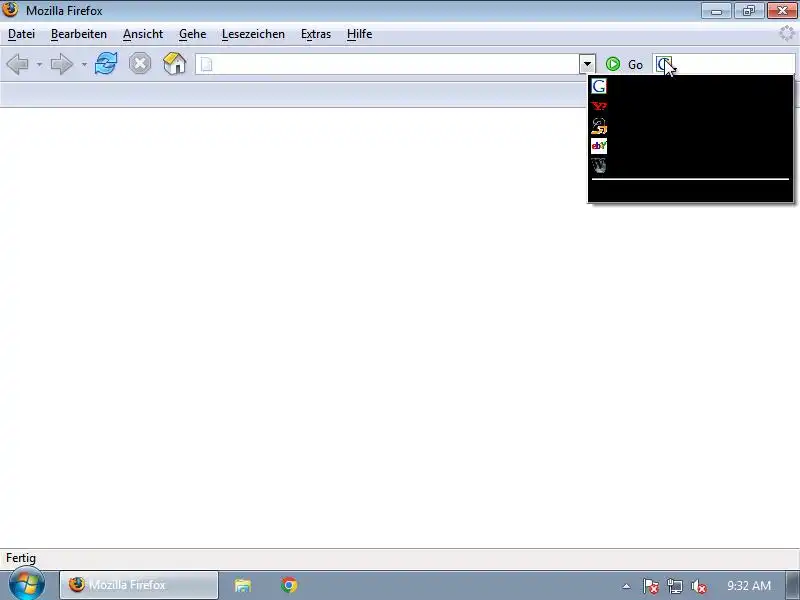Image resolution: width=800 pixels, height=600 pixels.
Task: Select Yahoo in the search engine list
Action: 691,106
